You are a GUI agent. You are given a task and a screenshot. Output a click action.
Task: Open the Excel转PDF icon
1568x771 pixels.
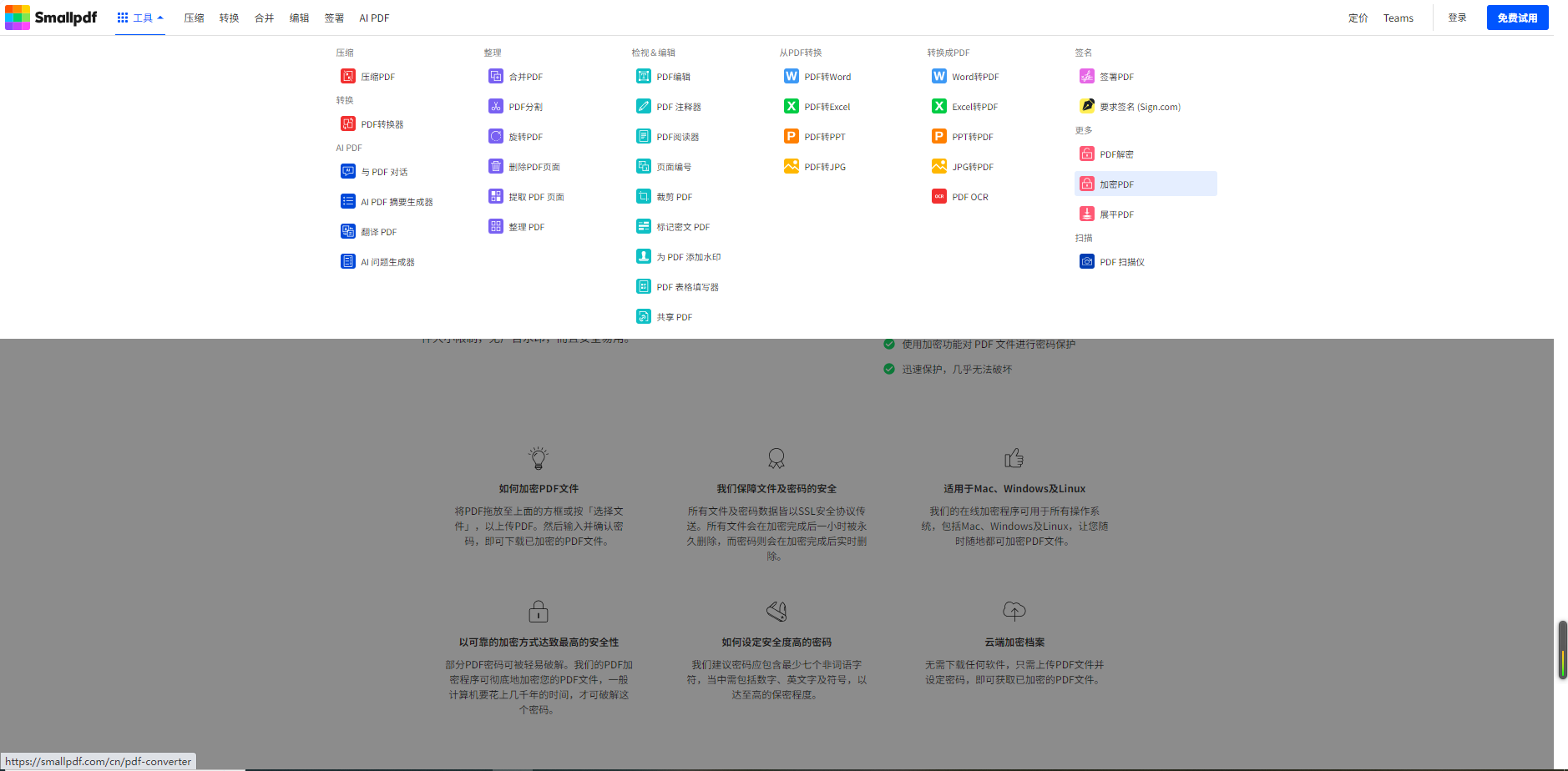tap(938, 106)
